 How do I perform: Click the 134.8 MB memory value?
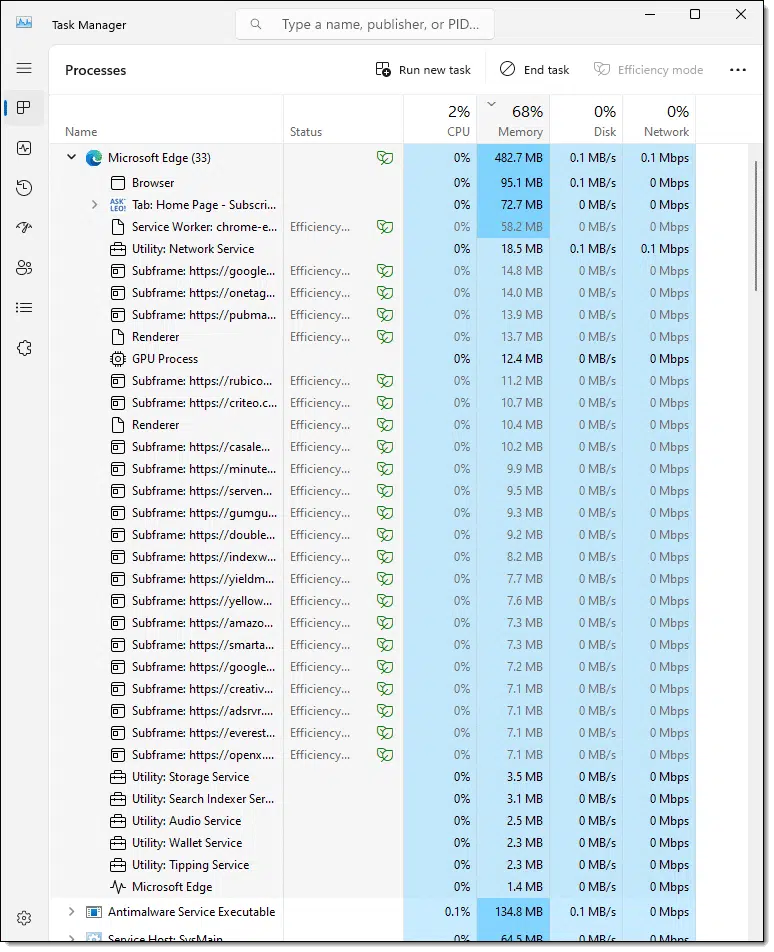(518, 912)
